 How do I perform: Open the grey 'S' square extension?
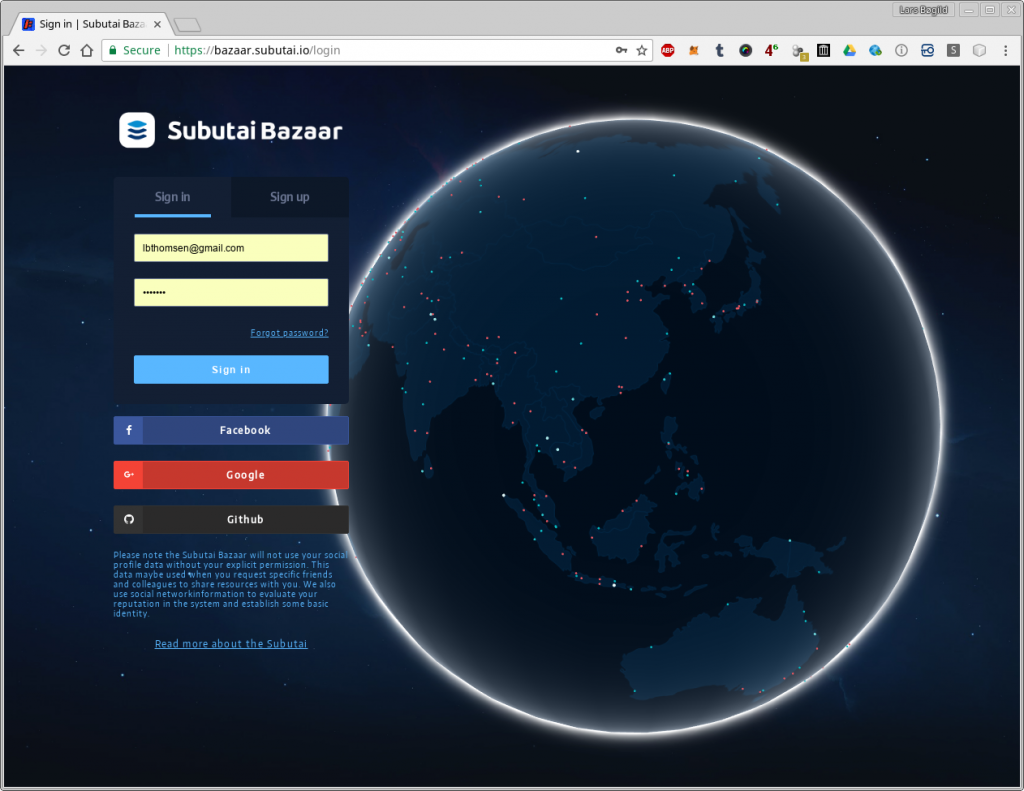click(953, 50)
